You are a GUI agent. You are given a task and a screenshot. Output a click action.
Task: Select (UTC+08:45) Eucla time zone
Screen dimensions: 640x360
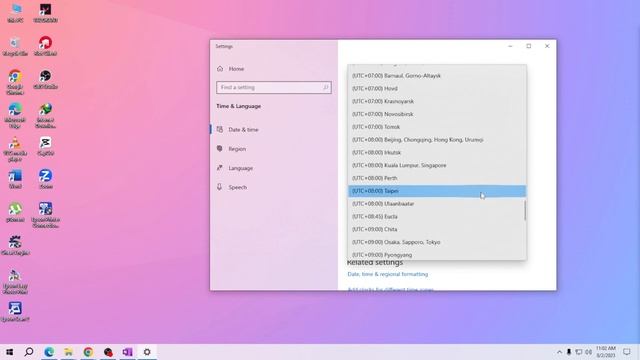(x=437, y=216)
